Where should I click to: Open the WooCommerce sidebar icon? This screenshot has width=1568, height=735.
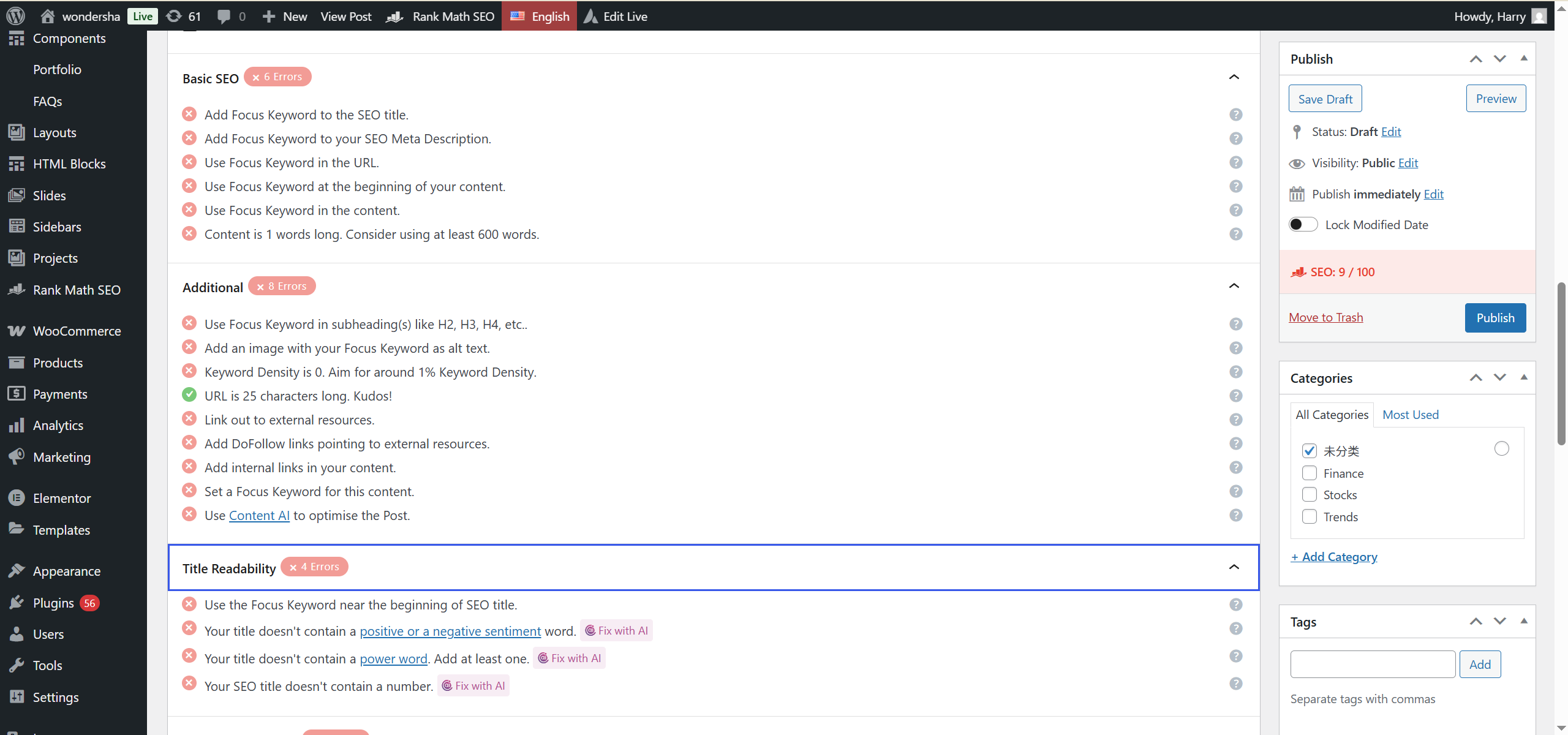(17, 331)
